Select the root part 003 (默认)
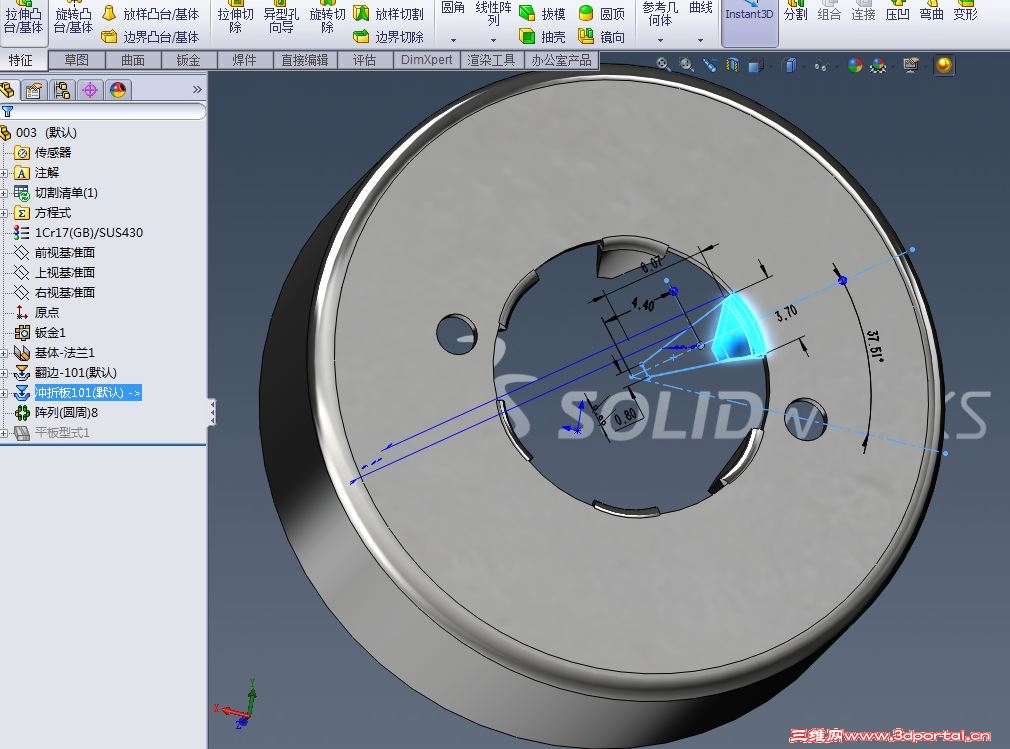This screenshot has height=749, width=1010. pos(39,133)
